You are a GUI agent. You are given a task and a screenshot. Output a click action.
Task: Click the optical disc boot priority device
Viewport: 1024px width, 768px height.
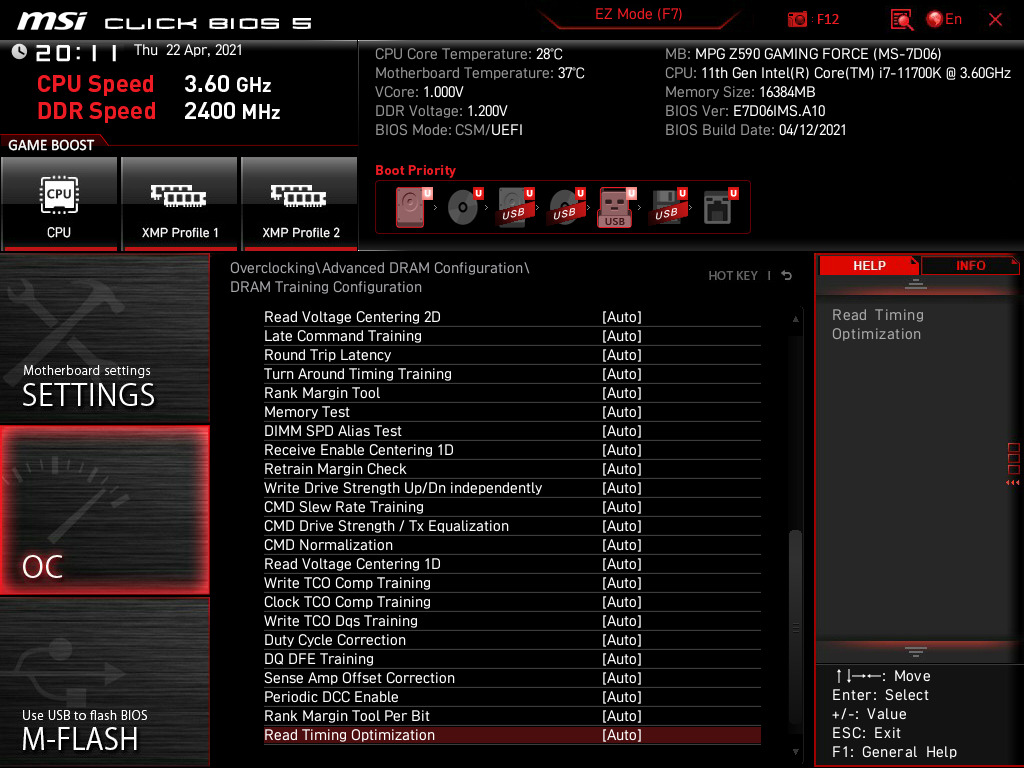click(x=464, y=207)
